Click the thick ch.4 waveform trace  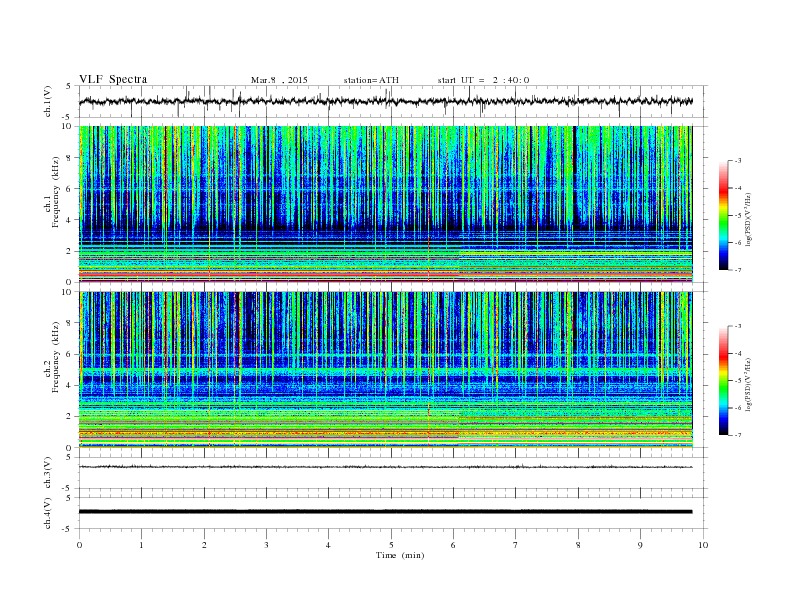386,512
